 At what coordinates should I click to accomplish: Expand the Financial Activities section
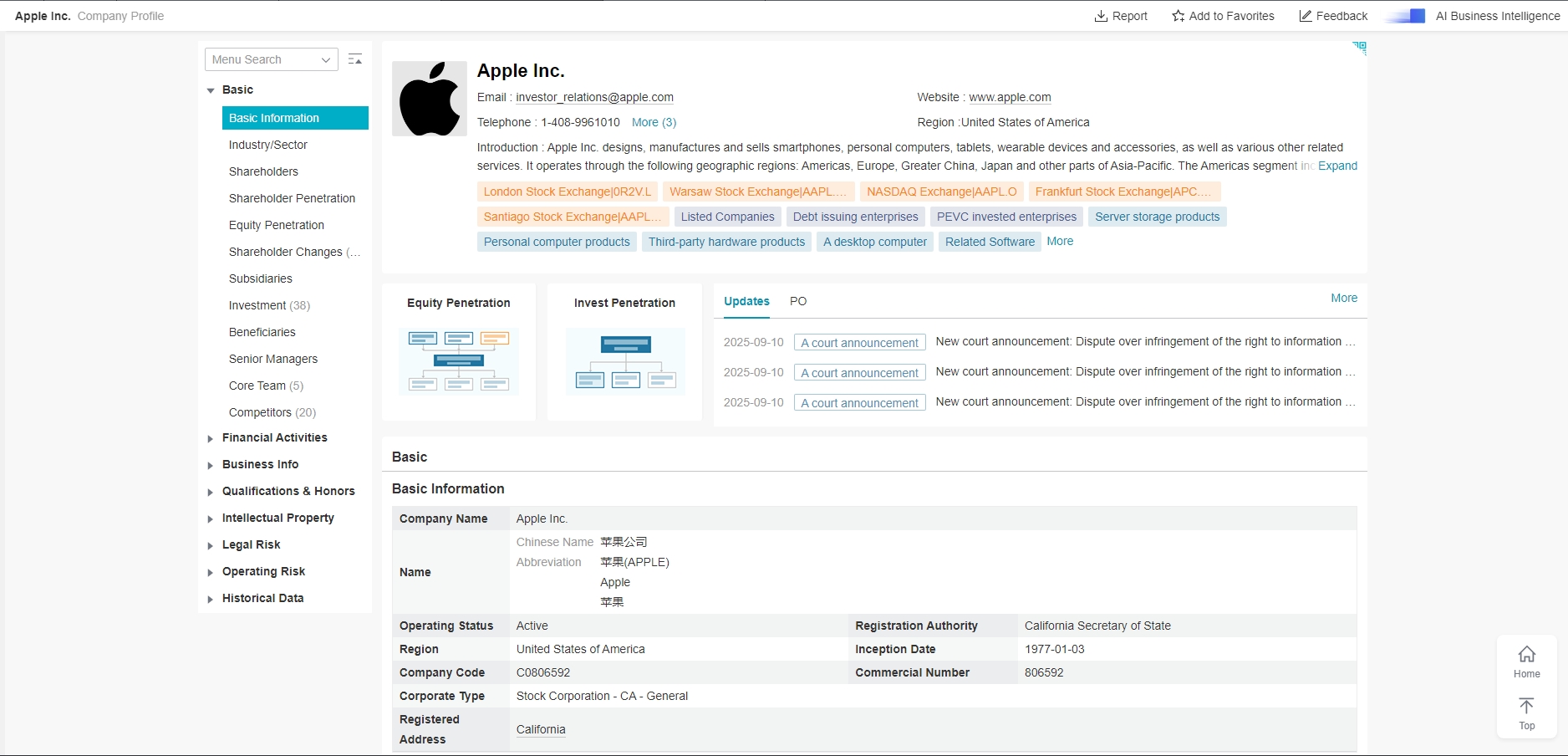[211, 438]
